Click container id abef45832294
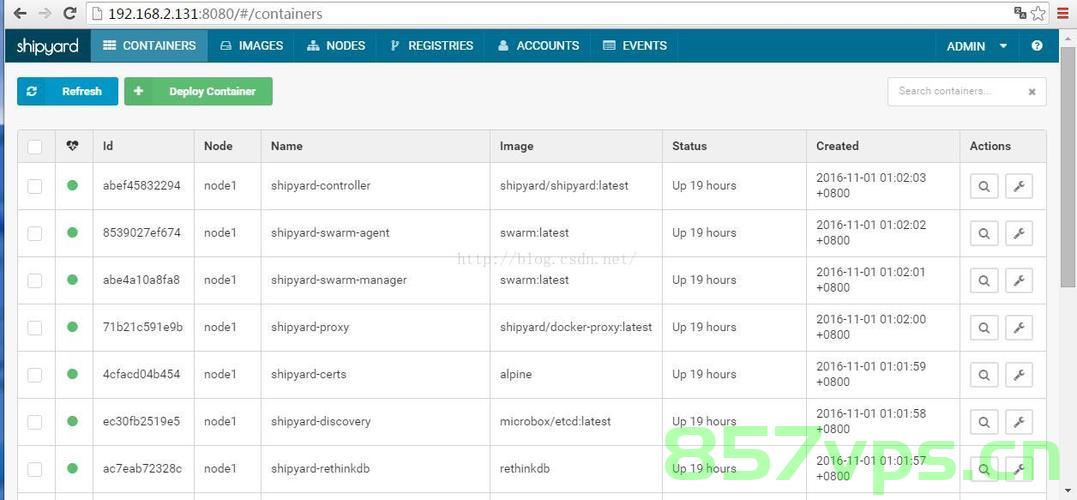The height and width of the screenshot is (500, 1077). [141, 185]
